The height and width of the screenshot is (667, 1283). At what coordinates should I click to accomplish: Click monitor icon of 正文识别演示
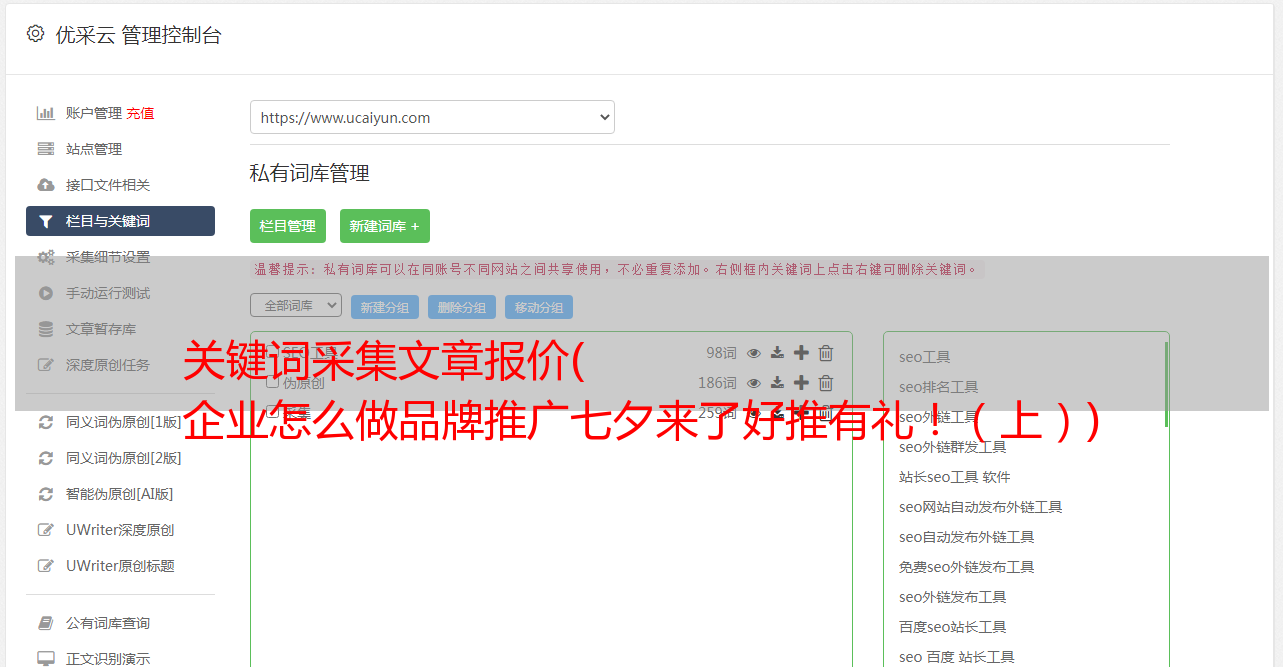point(45,659)
